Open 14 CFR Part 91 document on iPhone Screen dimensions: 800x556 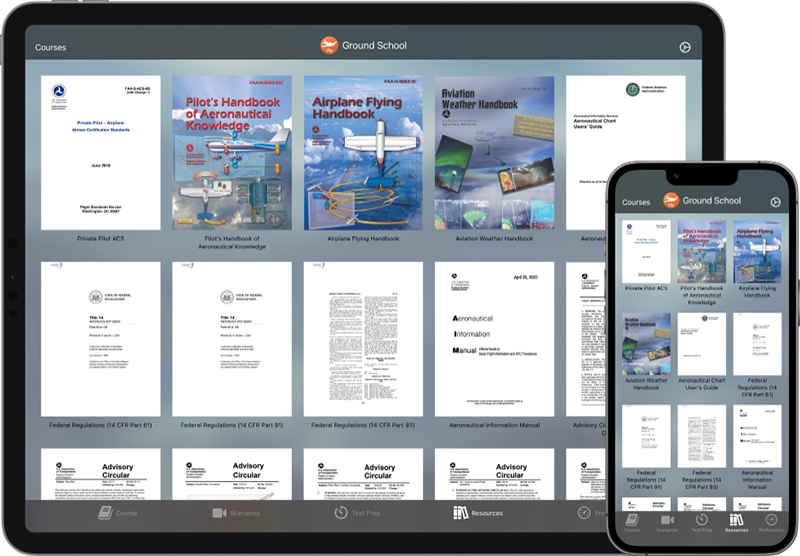click(x=646, y=437)
